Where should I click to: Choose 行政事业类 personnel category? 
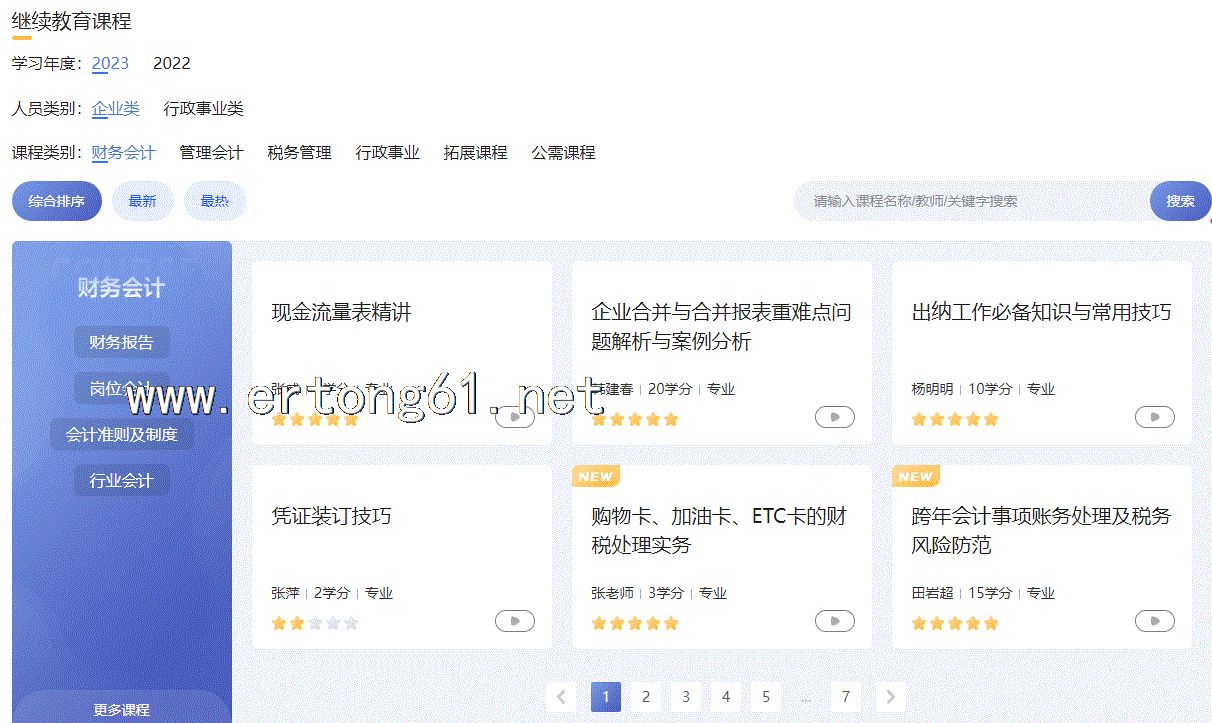click(x=203, y=108)
